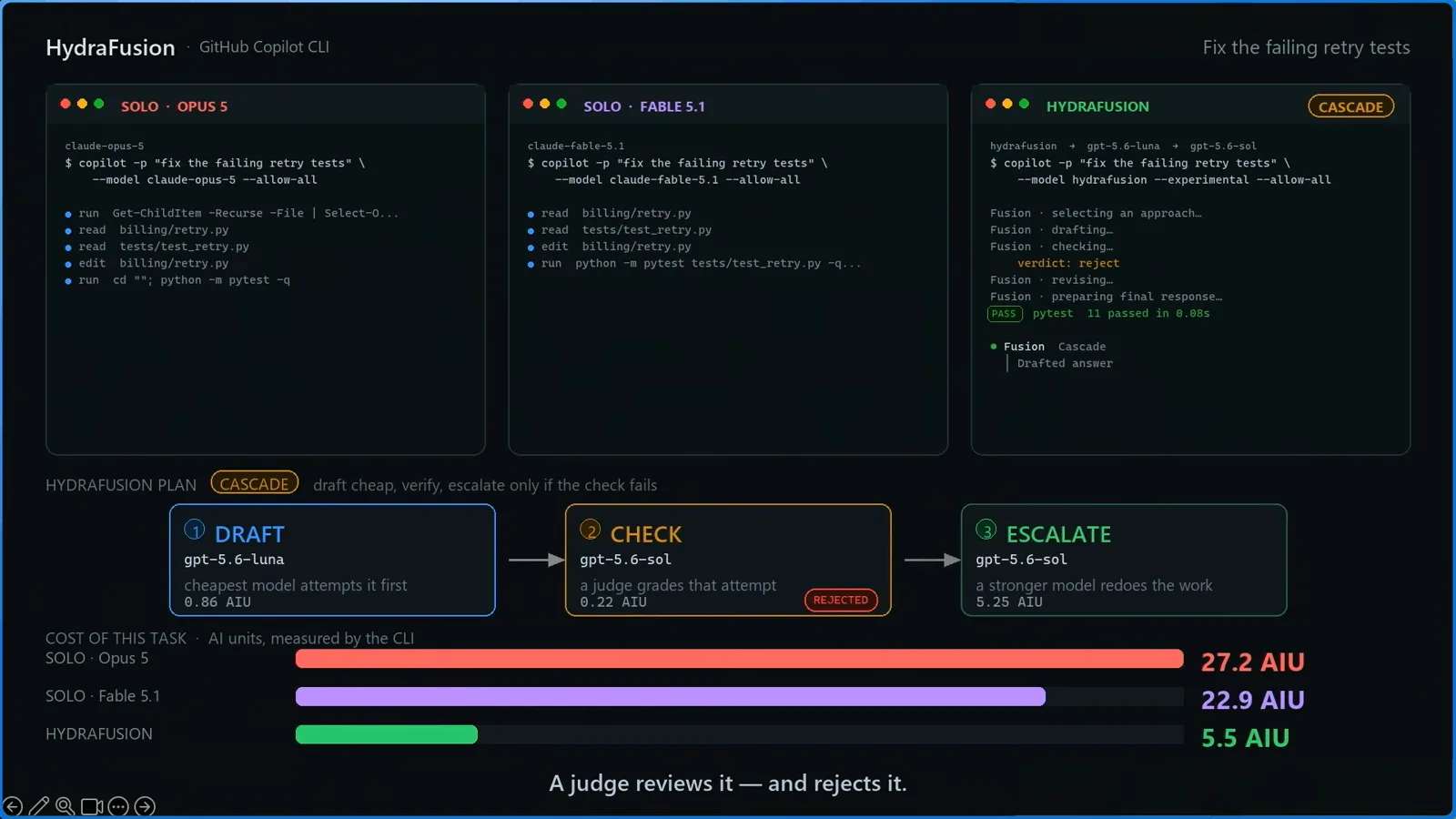
Task: Click the step number 3 circle in the ESCALATE card
Action: coord(986,530)
